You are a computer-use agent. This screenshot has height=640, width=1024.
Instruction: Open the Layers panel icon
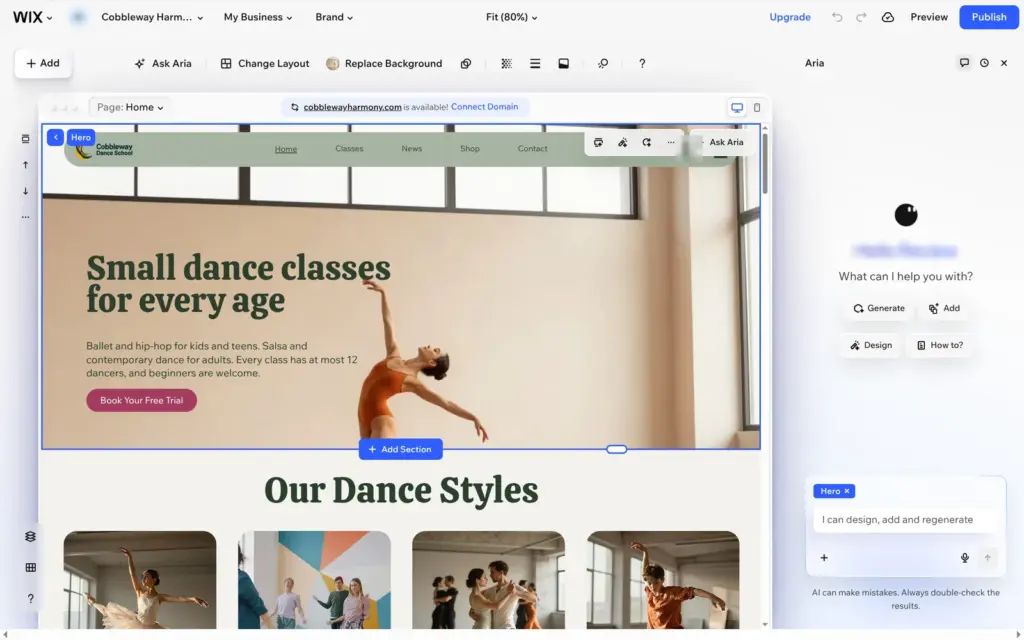[x=30, y=536]
